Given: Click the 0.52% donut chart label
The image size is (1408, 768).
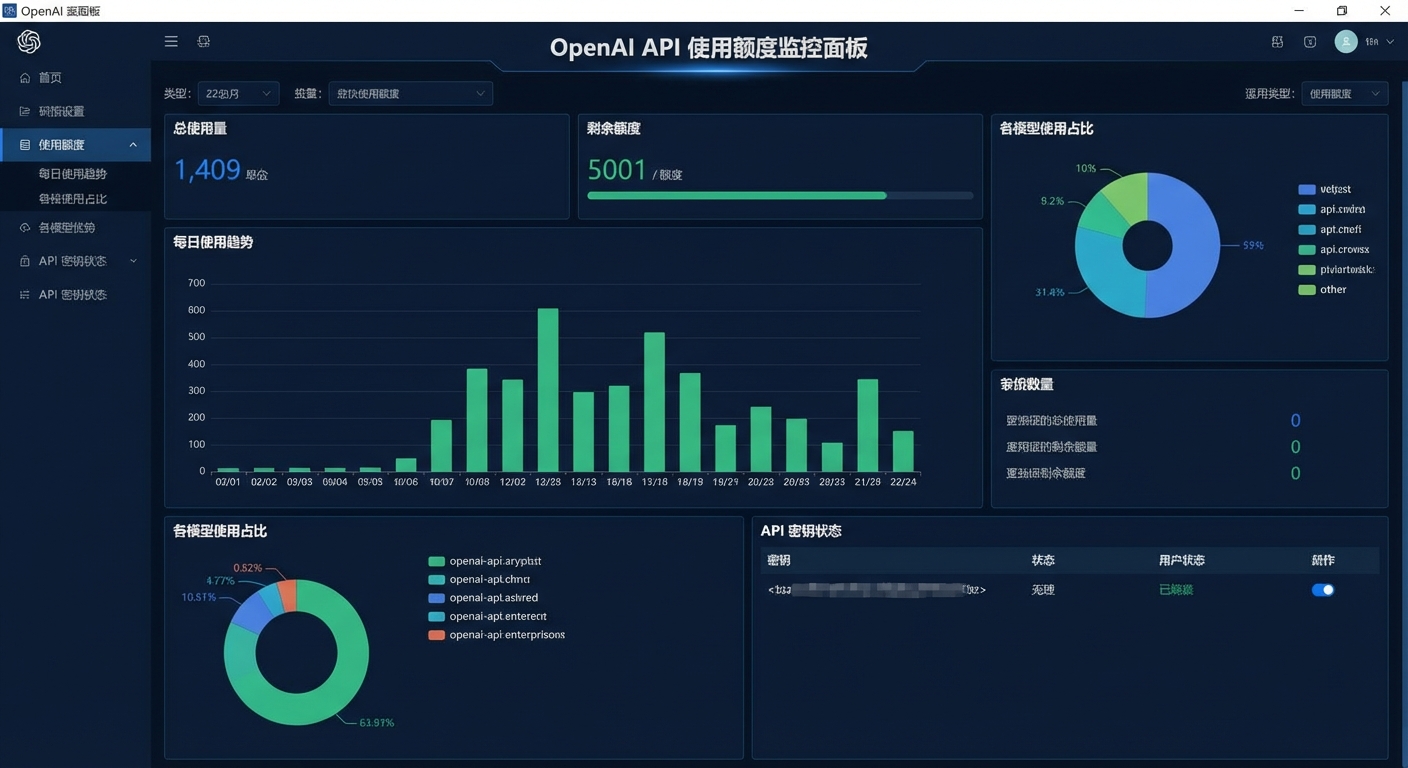Looking at the screenshot, I should pyautogui.click(x=248, y=568).
